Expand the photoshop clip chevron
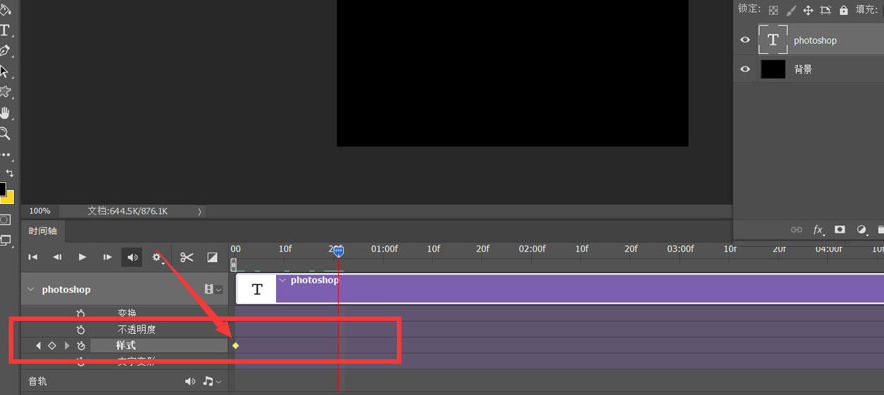 283,280
